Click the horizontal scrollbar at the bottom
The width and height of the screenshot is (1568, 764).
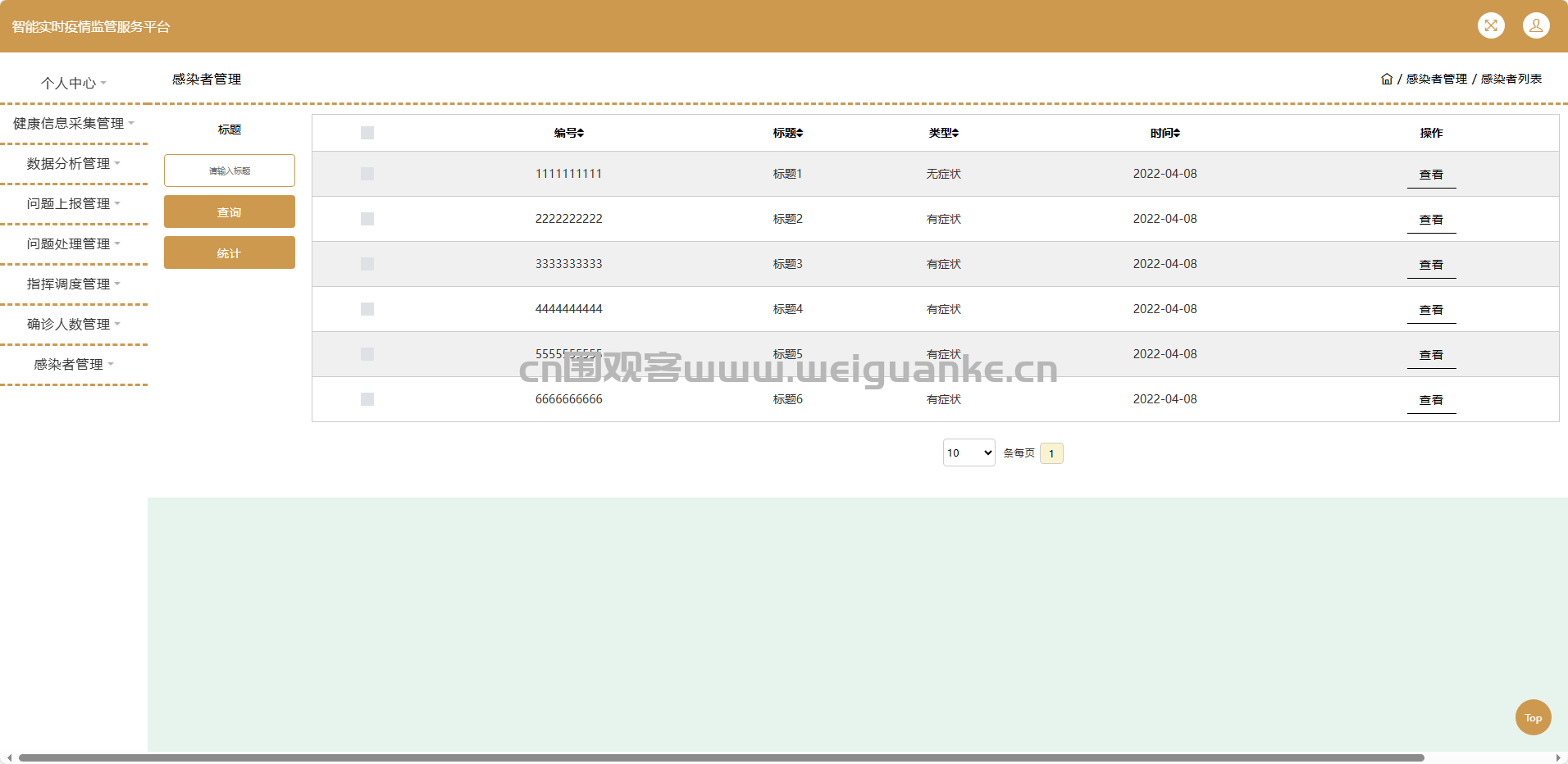pos(721,757)
